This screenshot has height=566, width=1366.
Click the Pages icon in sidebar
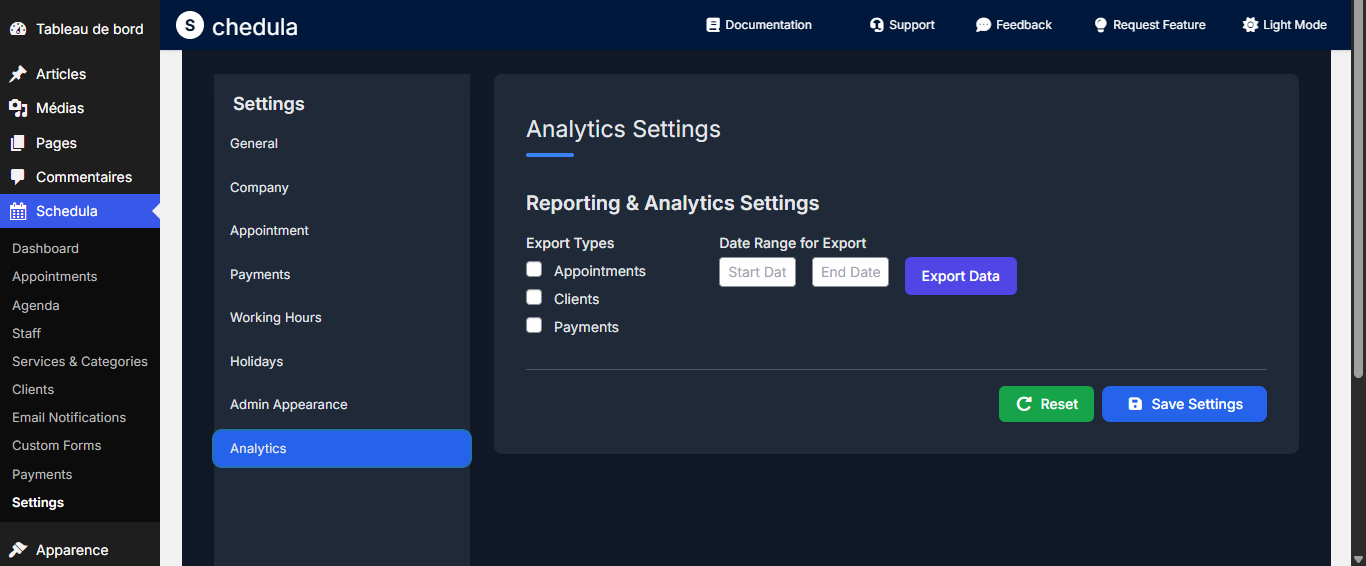click(18, 143)
